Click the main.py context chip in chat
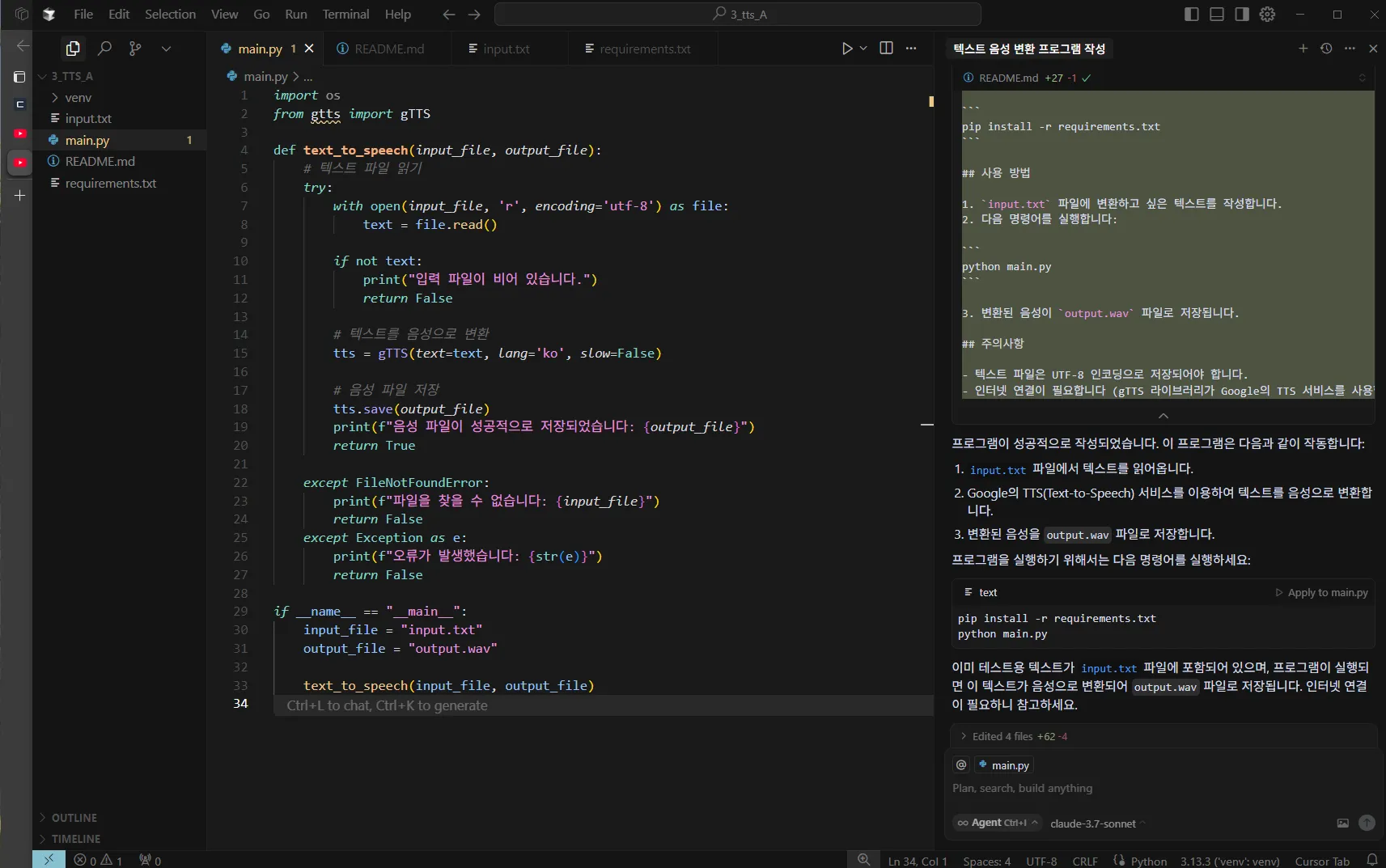 (x=1003, y=765)
